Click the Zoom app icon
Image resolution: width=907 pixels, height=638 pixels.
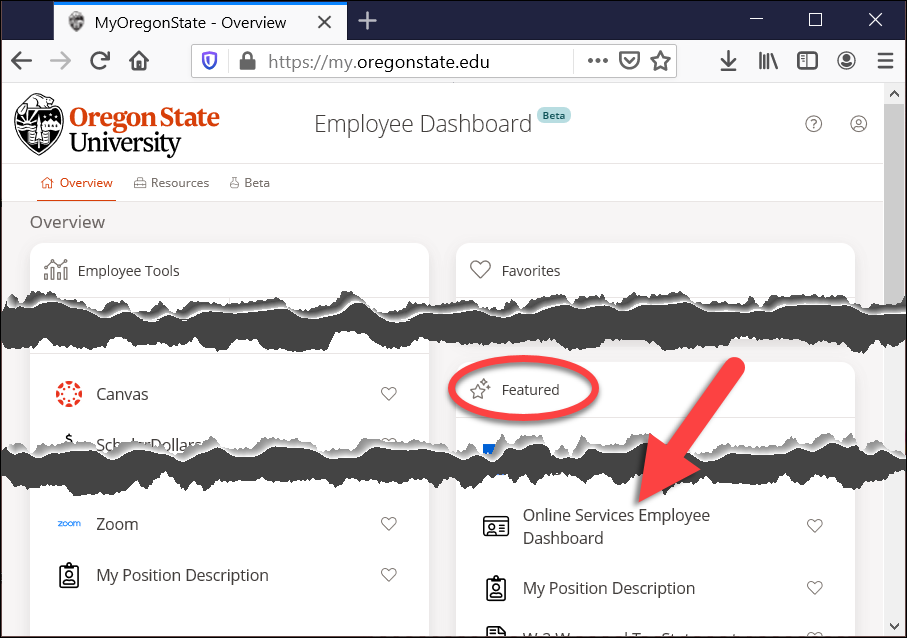(x=69, y=523)
